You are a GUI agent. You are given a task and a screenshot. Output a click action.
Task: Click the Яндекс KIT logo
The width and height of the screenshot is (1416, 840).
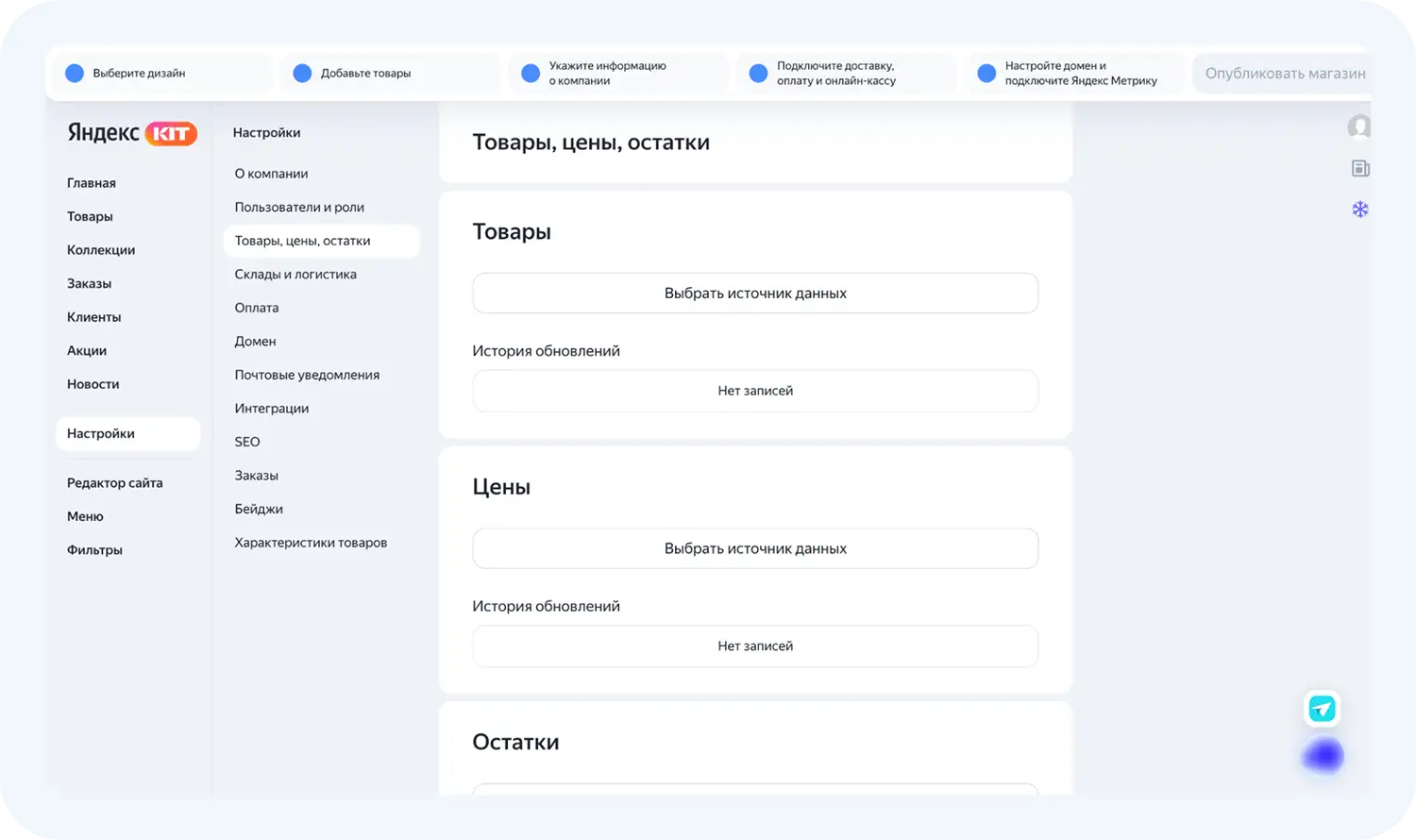click(x=132, y=133)
